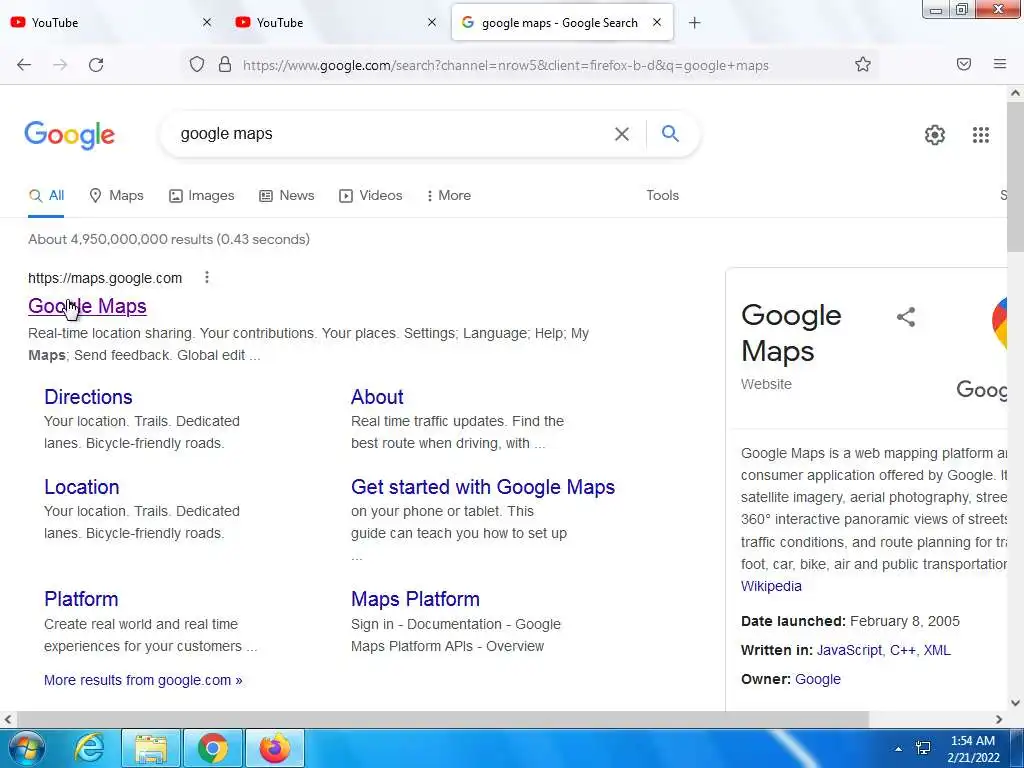Clear the search box with X icon
Viewport: 1024px width, 768px height.
[622, 134]
